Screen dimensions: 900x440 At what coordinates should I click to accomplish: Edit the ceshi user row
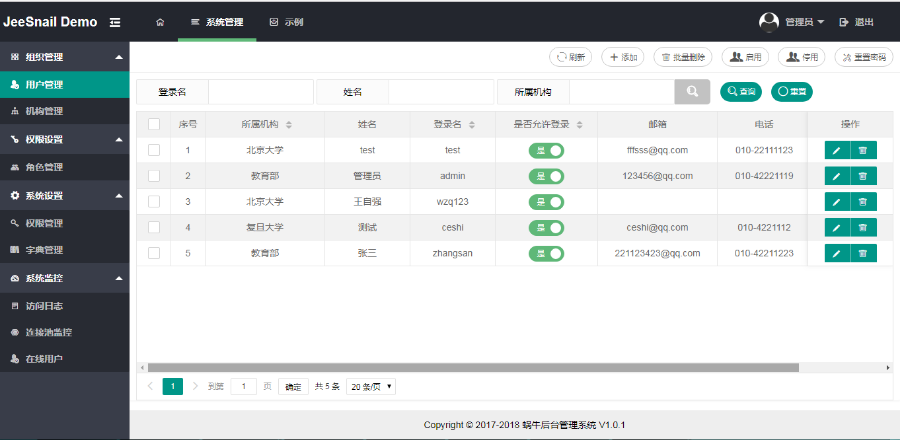coord(837,228)
